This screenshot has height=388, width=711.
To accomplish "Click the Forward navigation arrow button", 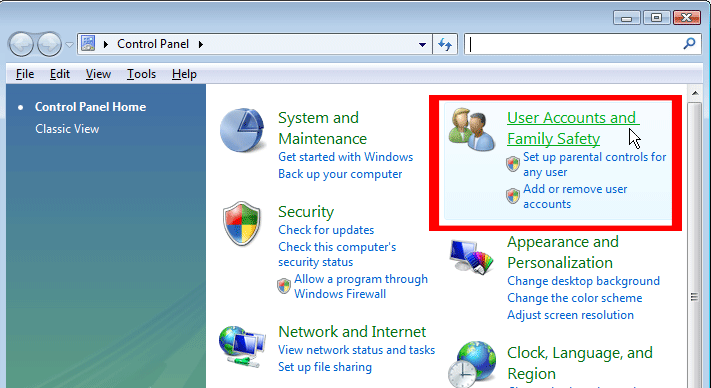I will click(x=49, y=44).
